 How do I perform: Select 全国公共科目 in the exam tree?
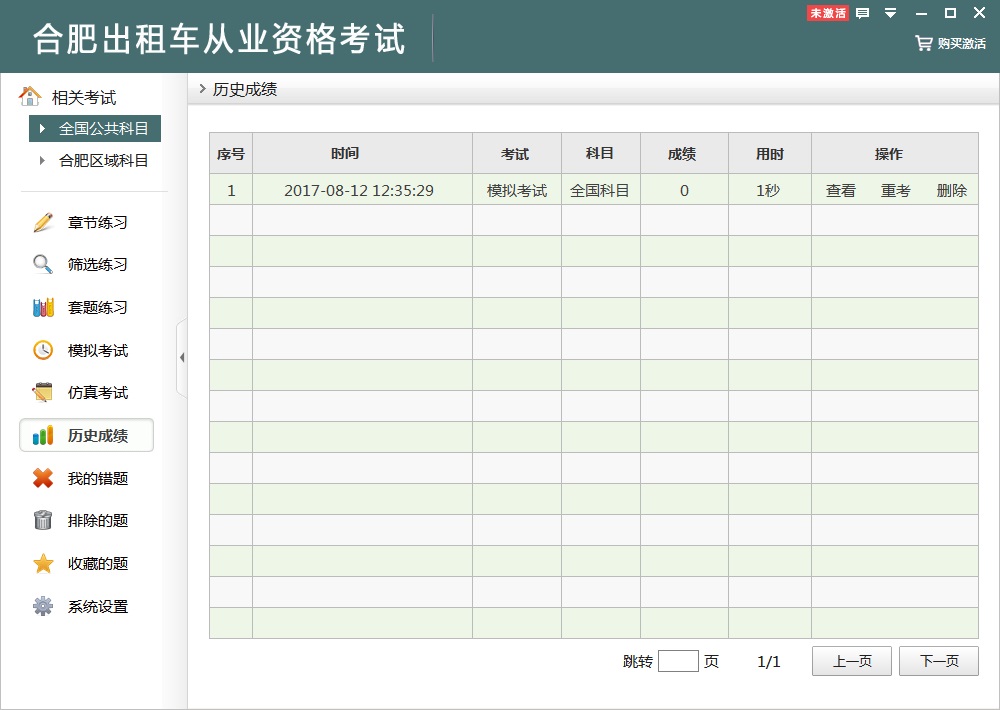(103, 129)
